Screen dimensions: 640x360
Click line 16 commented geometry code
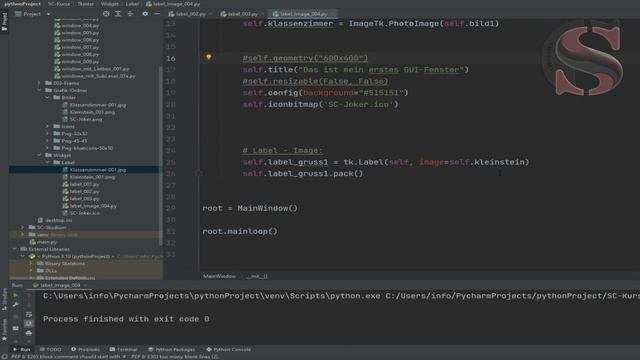305,58
